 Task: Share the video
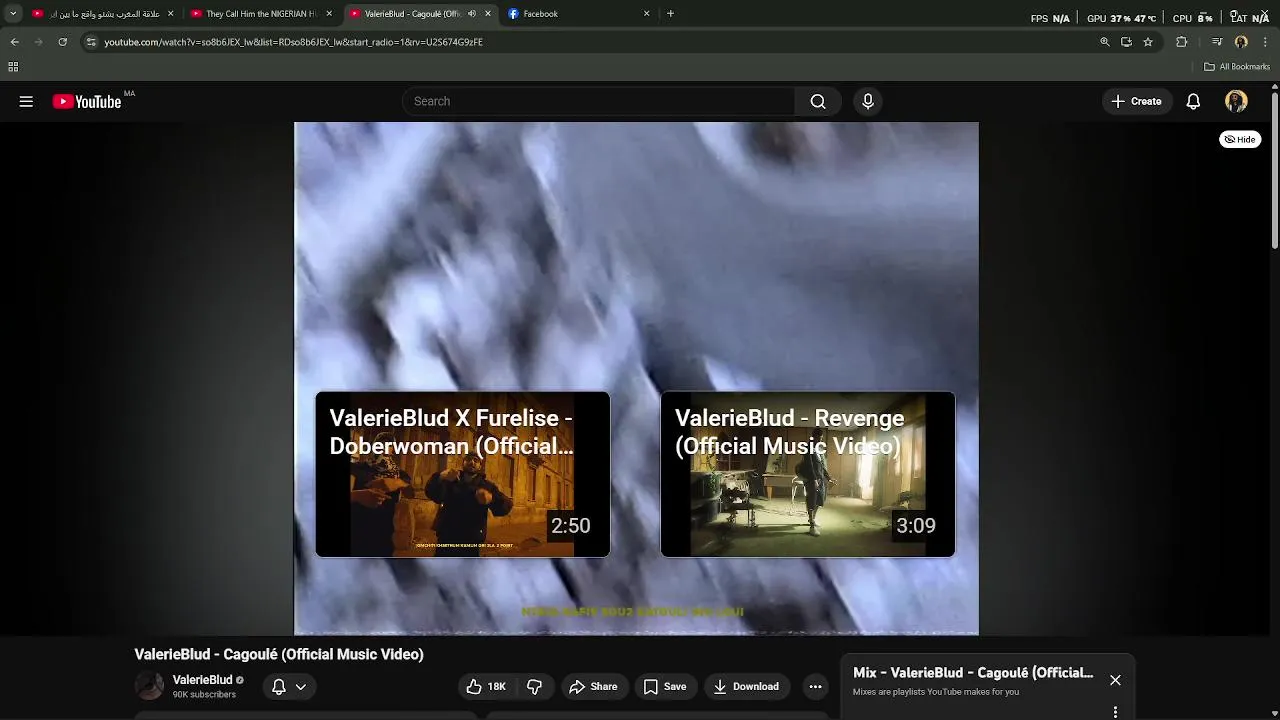click(593, 686)
